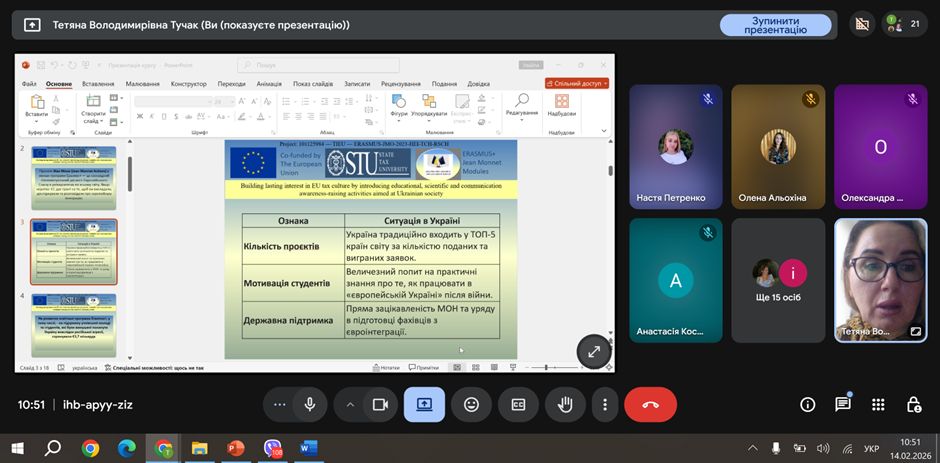Image resolution: width=940 pixels, height=463 pixels.
Task: Toggle the microphone on or off
Action: [310, 404]
